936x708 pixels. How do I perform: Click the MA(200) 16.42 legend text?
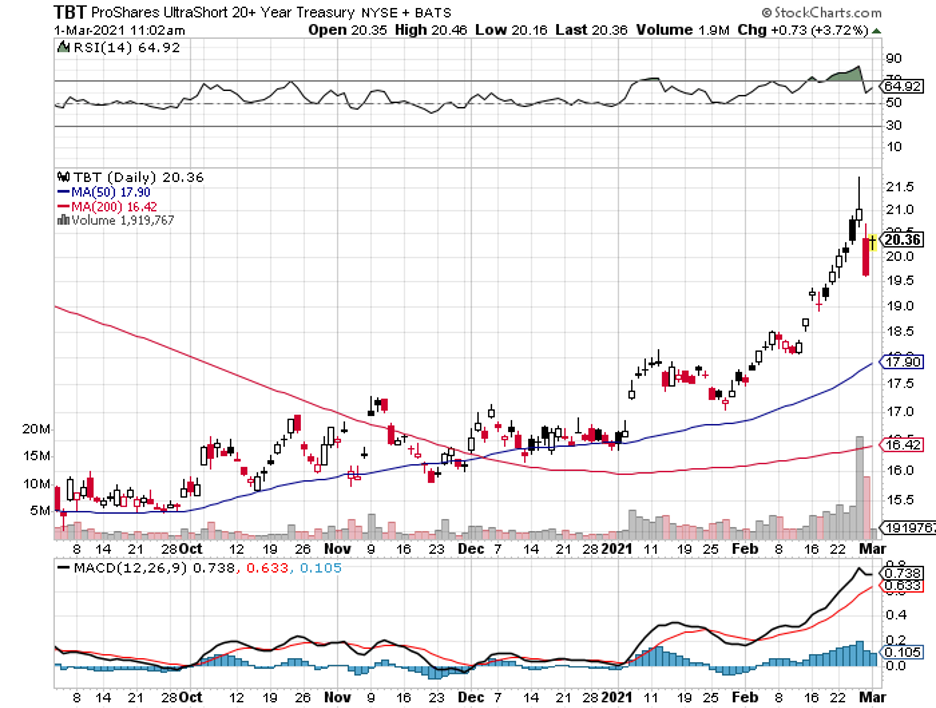(x=115, y=207)
